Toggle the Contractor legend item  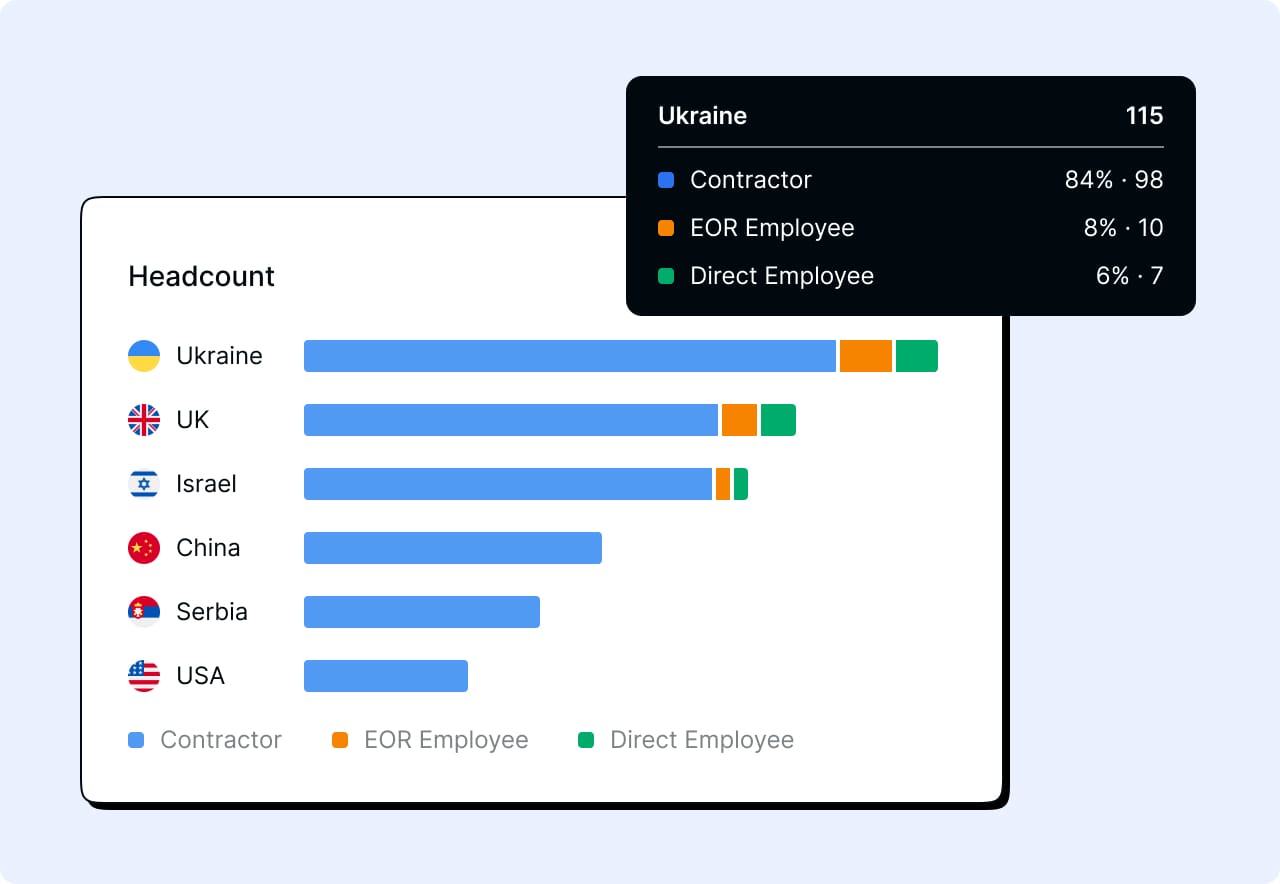pos(205,740)
